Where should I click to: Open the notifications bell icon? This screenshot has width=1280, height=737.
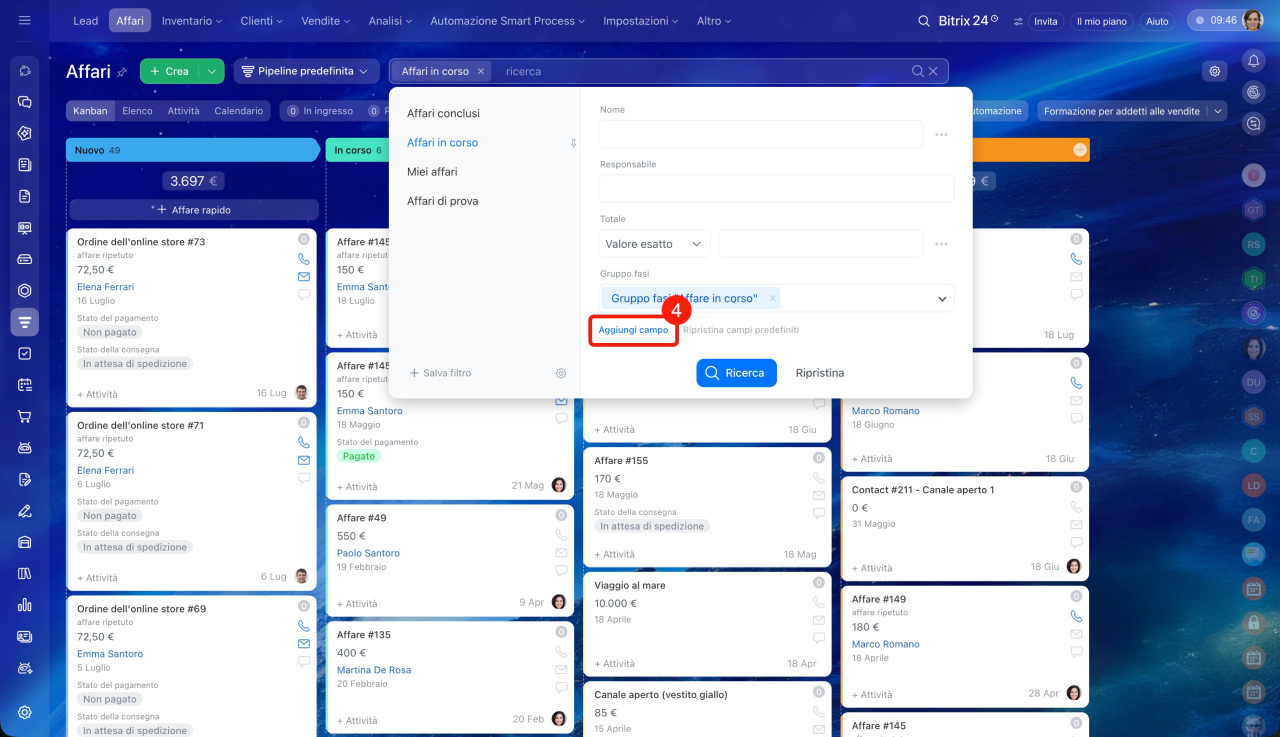(x=1253, y=61)
